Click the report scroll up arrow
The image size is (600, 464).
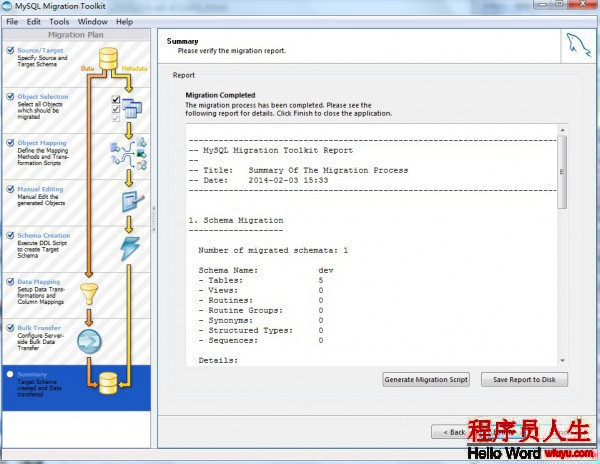tap(562, 130)
